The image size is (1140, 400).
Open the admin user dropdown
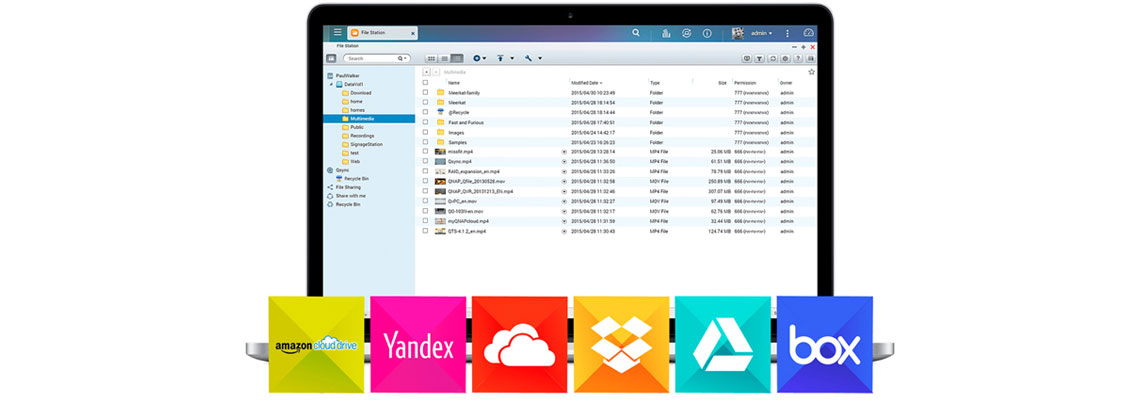pos(761,33)
